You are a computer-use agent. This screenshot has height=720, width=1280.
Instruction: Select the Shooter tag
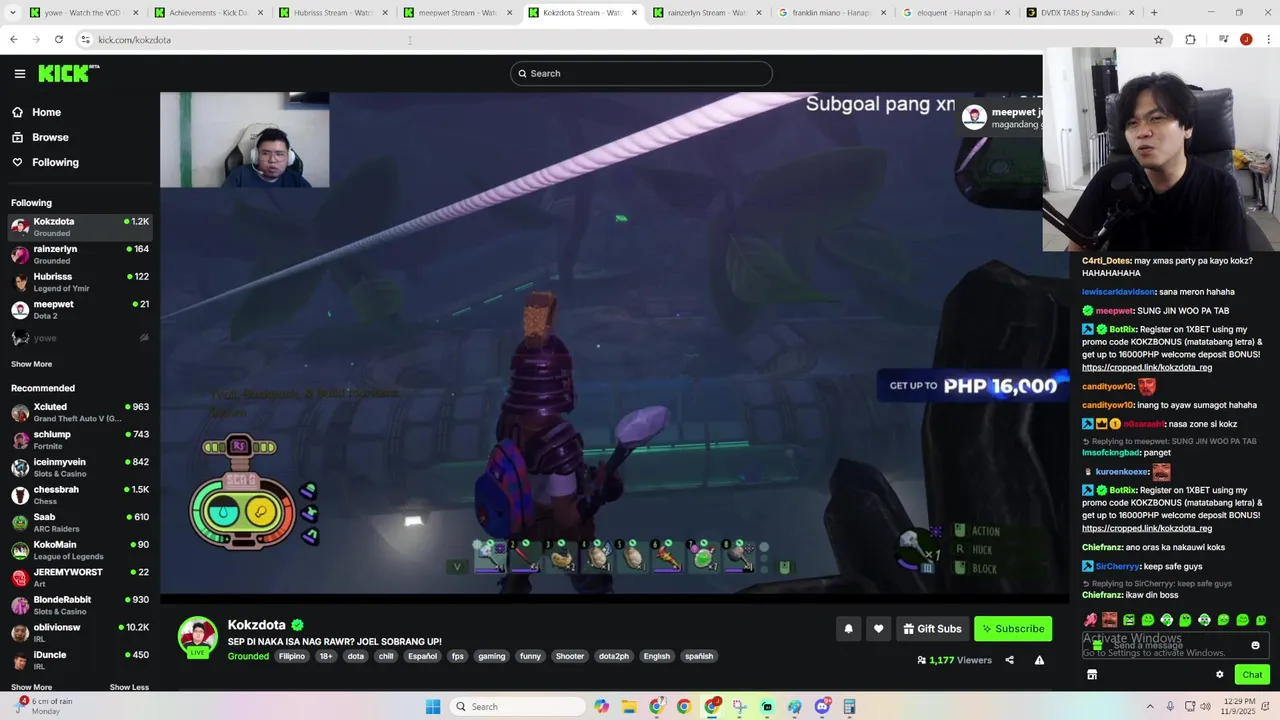point(570,656)
